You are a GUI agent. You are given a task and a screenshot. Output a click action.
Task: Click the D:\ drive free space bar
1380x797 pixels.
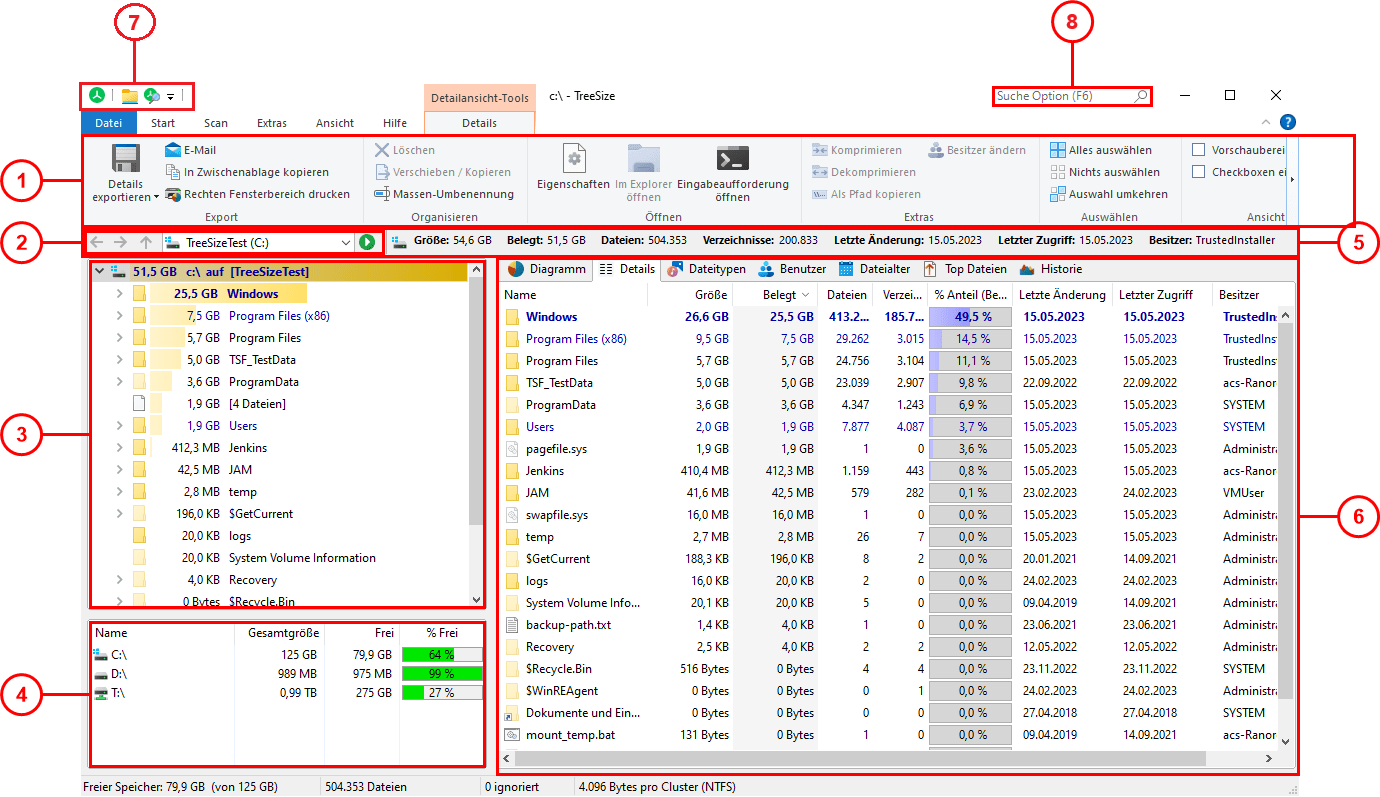coord(441,674)
